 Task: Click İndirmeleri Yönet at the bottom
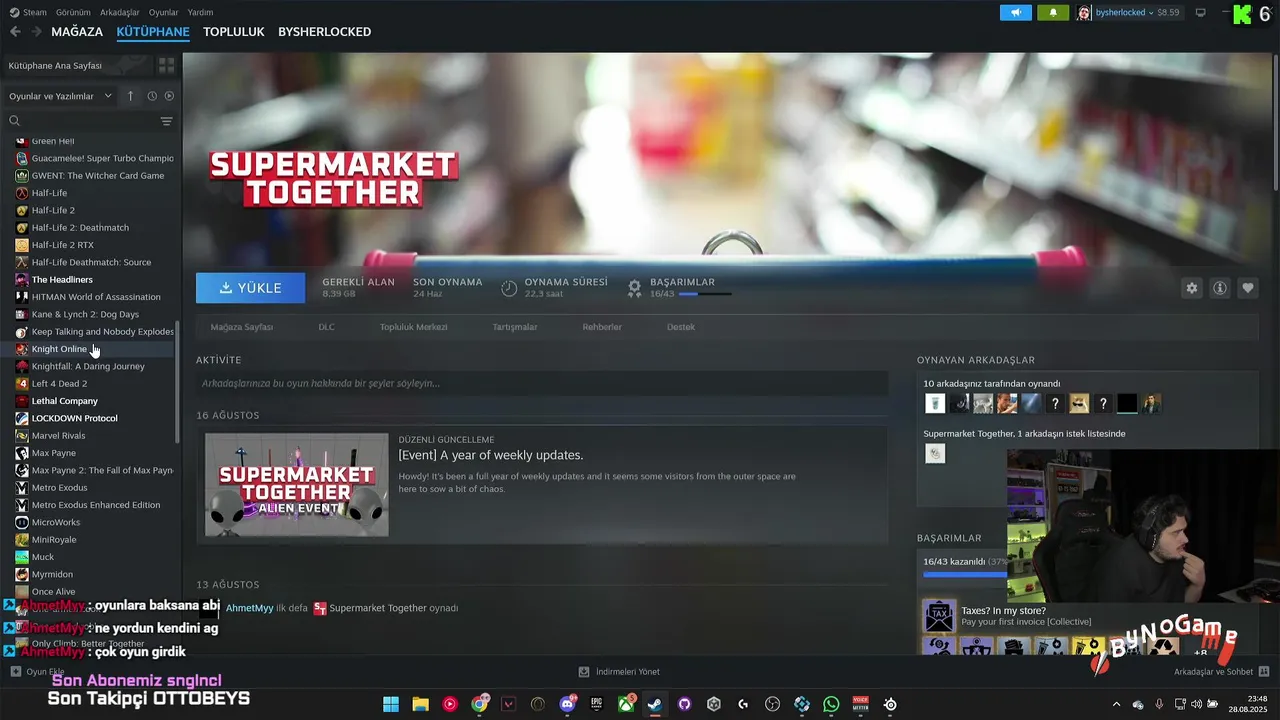(x=619, y=672)
